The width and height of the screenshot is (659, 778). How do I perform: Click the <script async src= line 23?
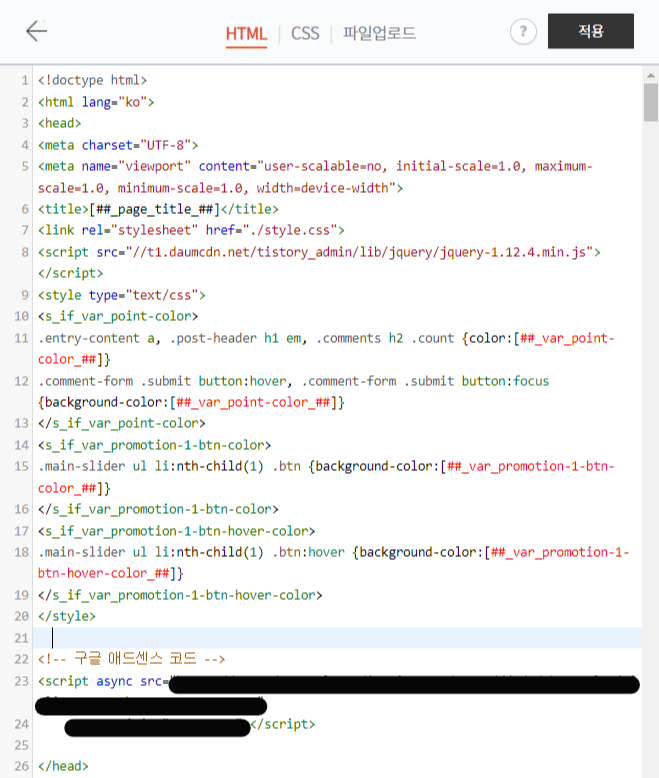point(103,681)
